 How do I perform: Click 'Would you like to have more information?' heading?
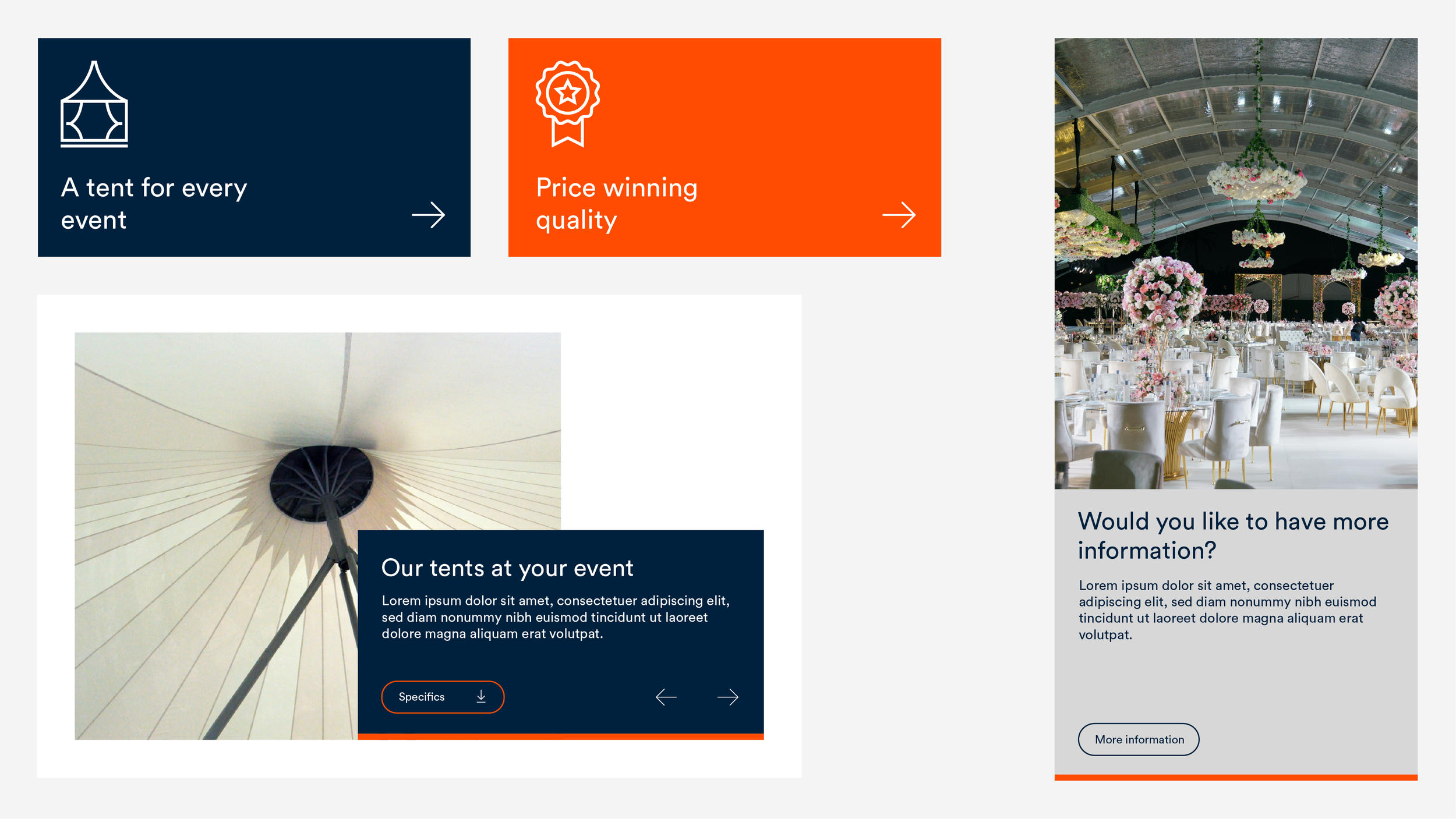tap(1234, 536)
